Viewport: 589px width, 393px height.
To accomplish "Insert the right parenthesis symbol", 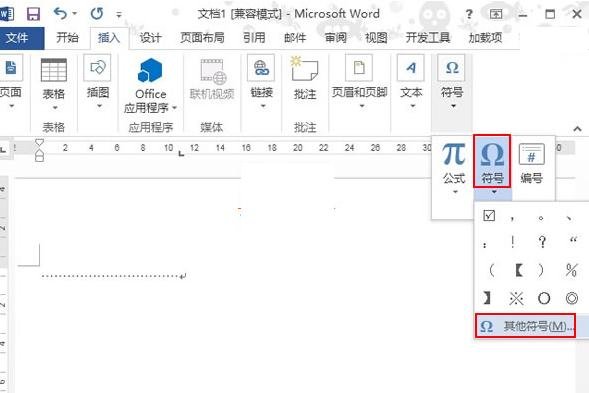I will click(x=540, y=270).
